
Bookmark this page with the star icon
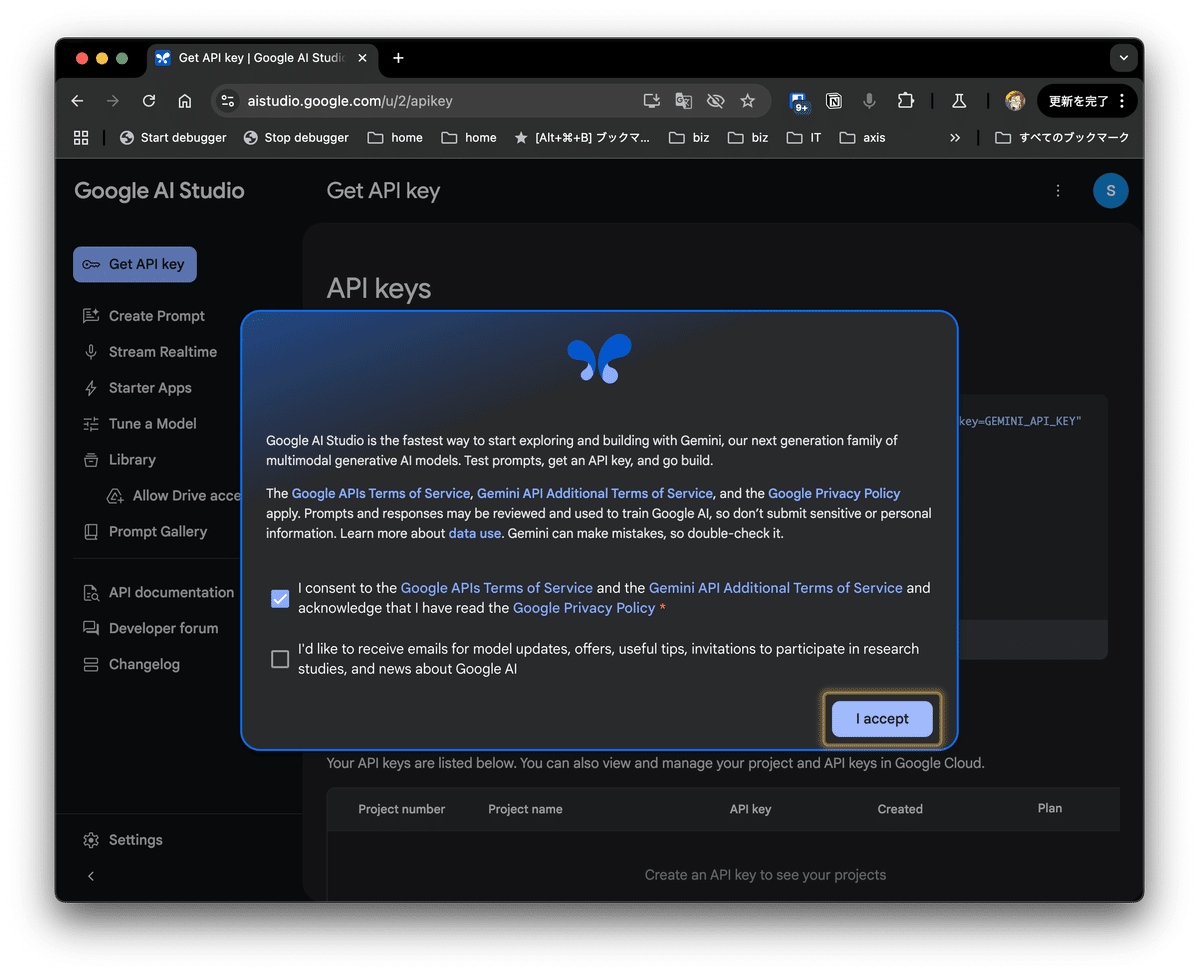pyautogui.click(x=747, y=101)
